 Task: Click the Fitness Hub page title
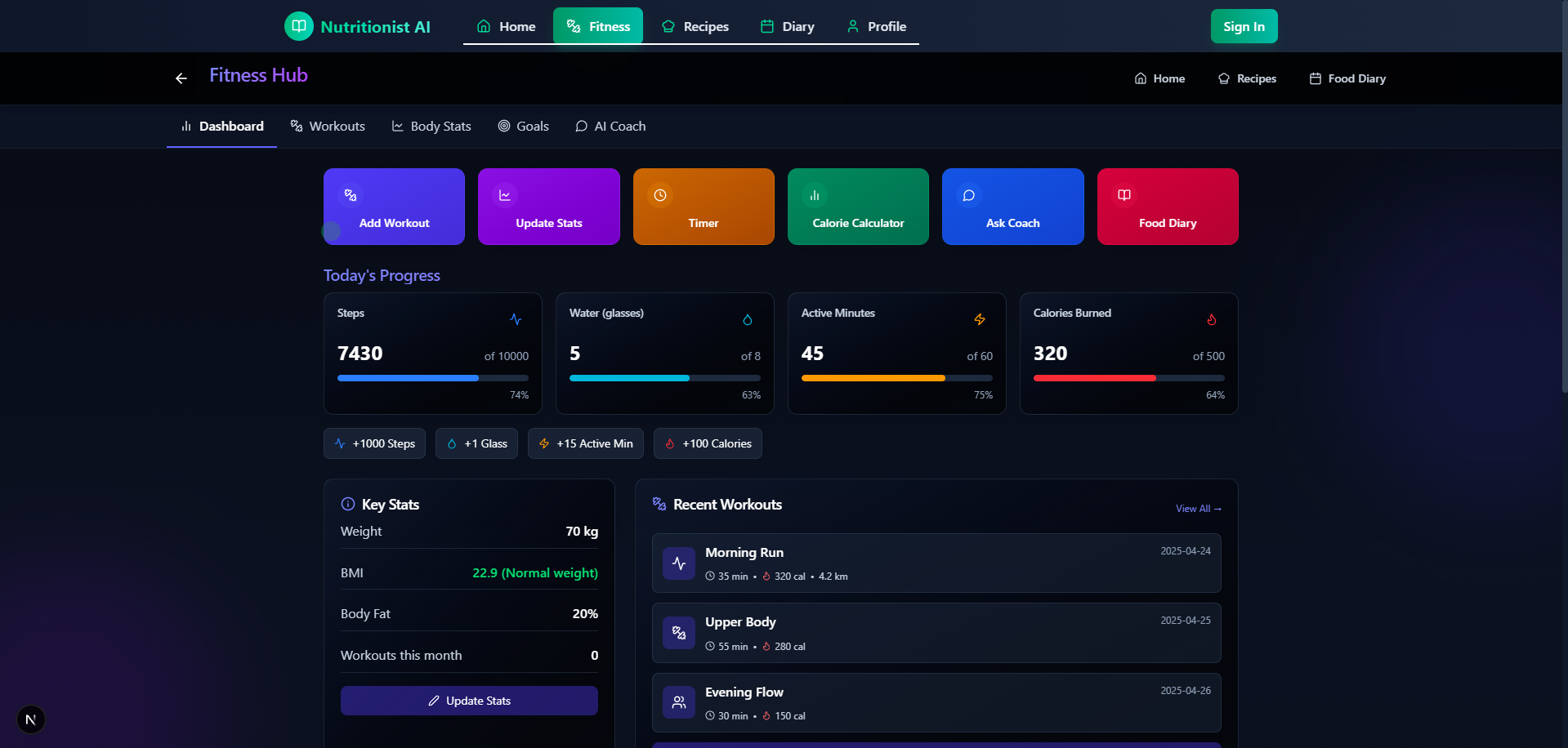coord(258,75)
